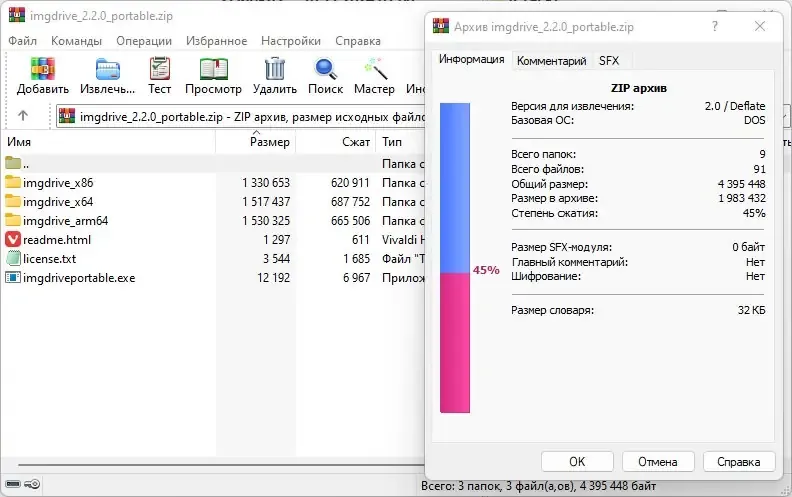Sort list by Размер column header
792x497 pixels.
point(256,142)
